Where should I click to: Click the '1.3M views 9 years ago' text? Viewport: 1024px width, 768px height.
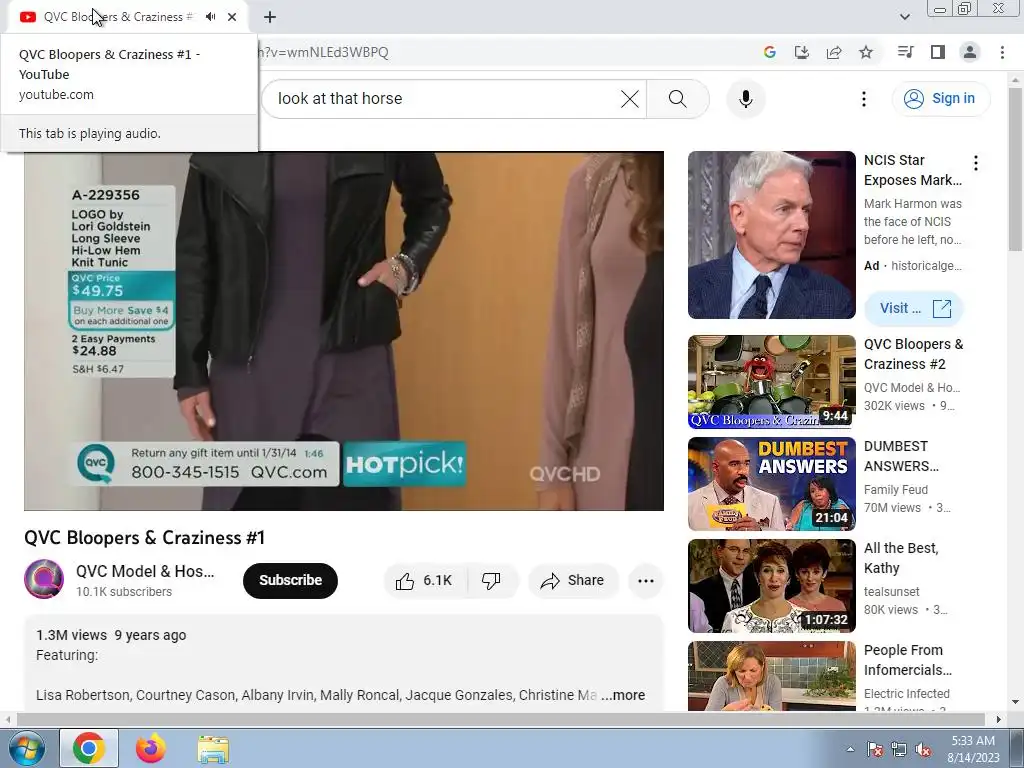click(111, 635)
